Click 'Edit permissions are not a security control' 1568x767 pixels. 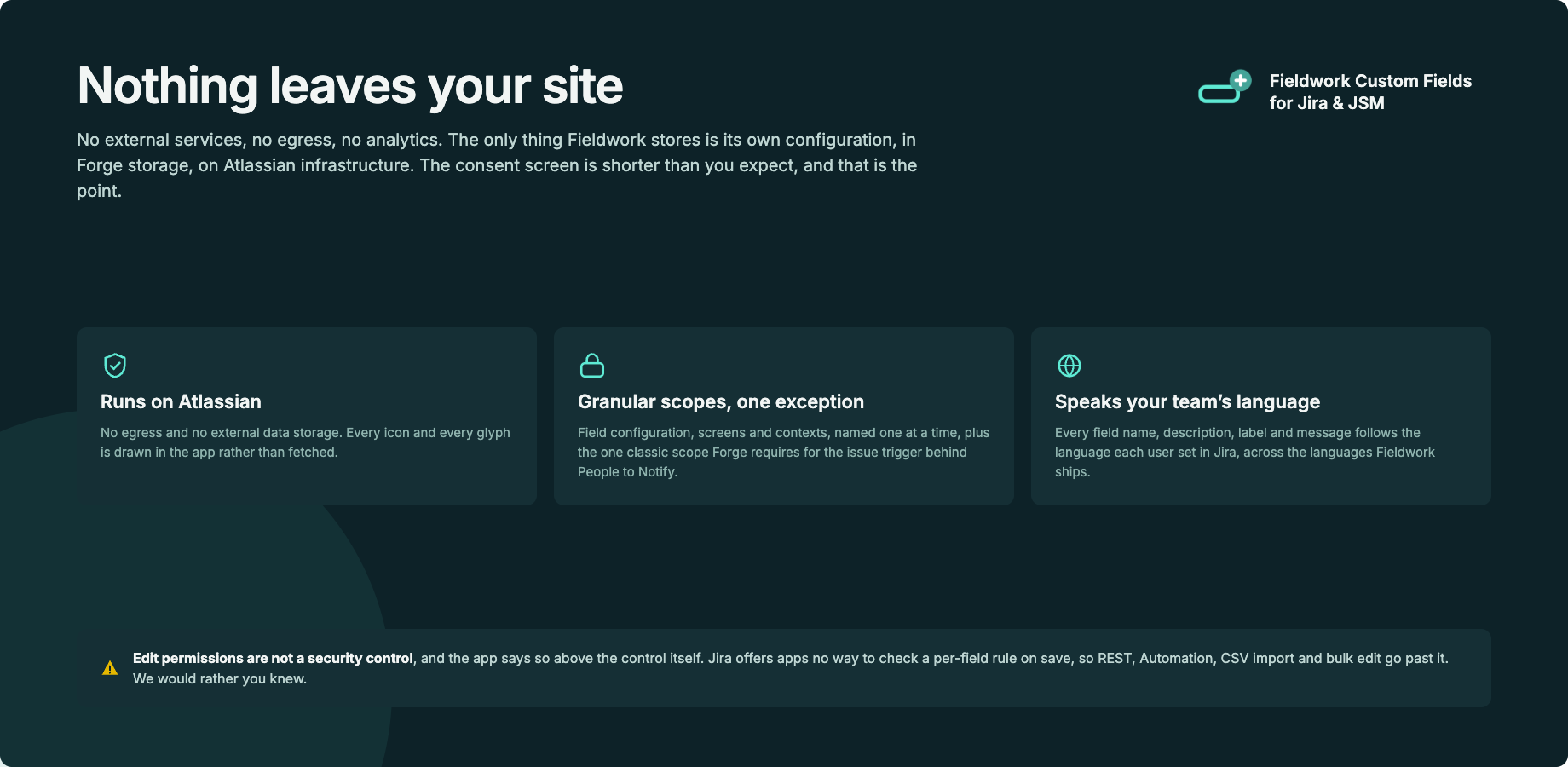coord(273,659)
